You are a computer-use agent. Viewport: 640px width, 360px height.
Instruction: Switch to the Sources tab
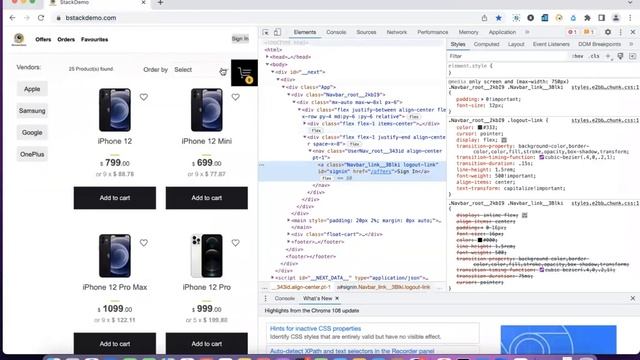click(366, 32)
